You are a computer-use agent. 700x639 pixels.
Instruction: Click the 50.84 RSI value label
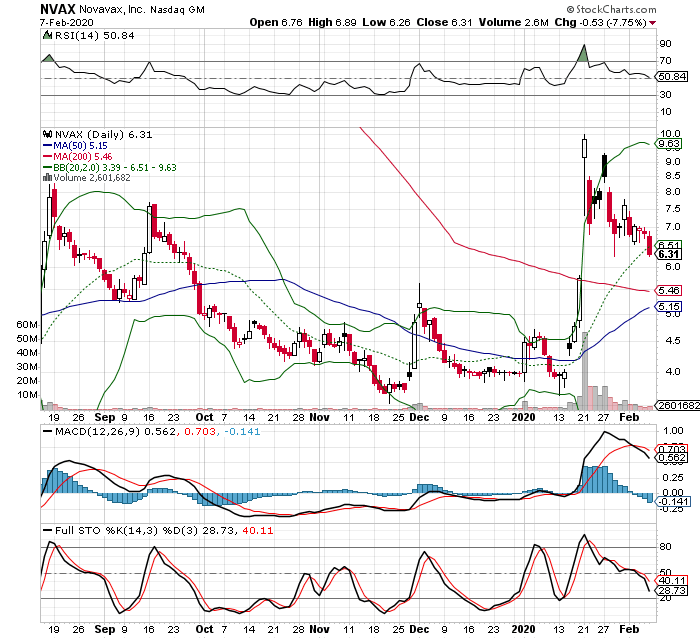[x=669, y=76]
